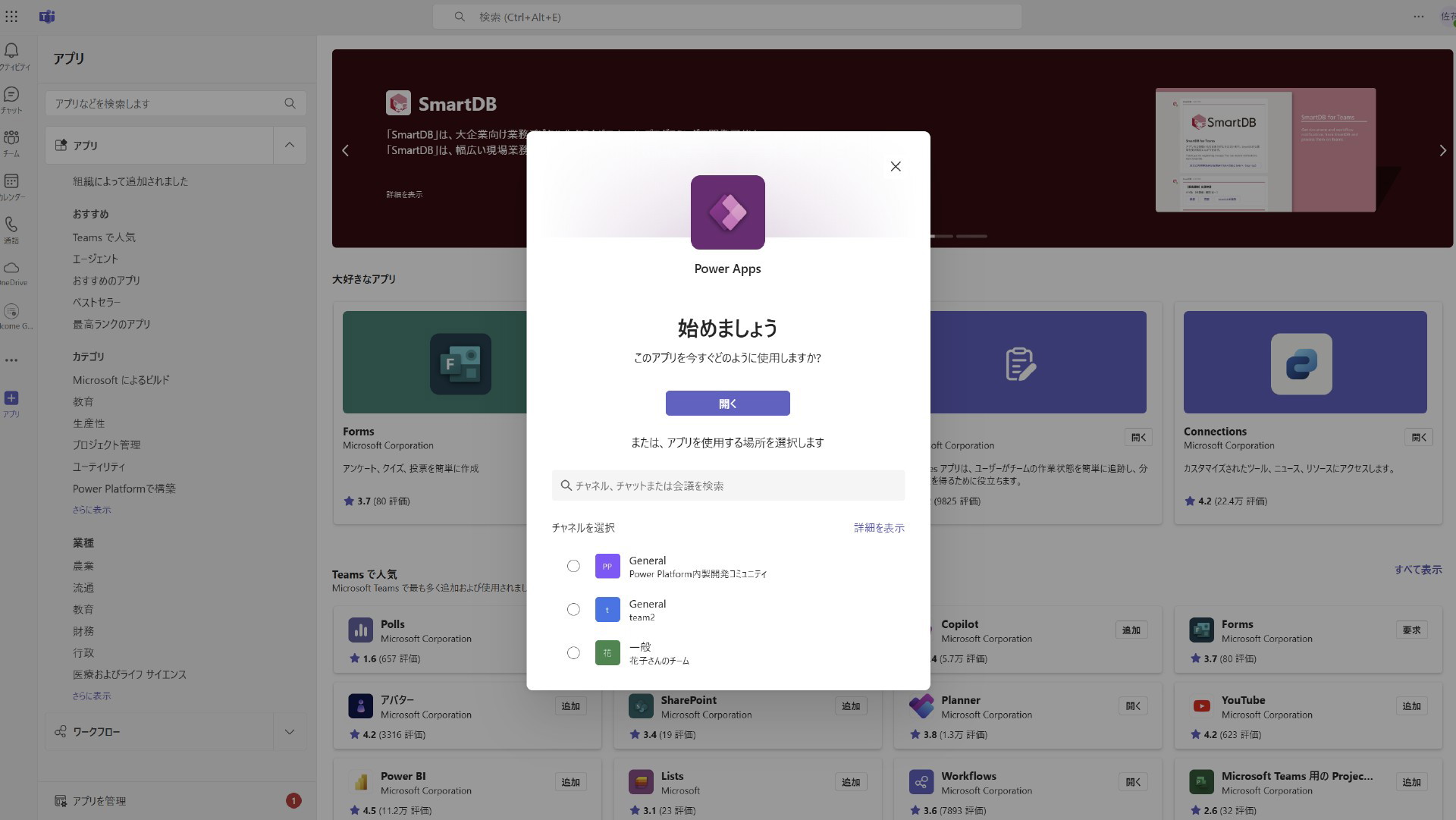
Task: Show more apps ellipsis in rail
Action: click(x=11, y=360)
